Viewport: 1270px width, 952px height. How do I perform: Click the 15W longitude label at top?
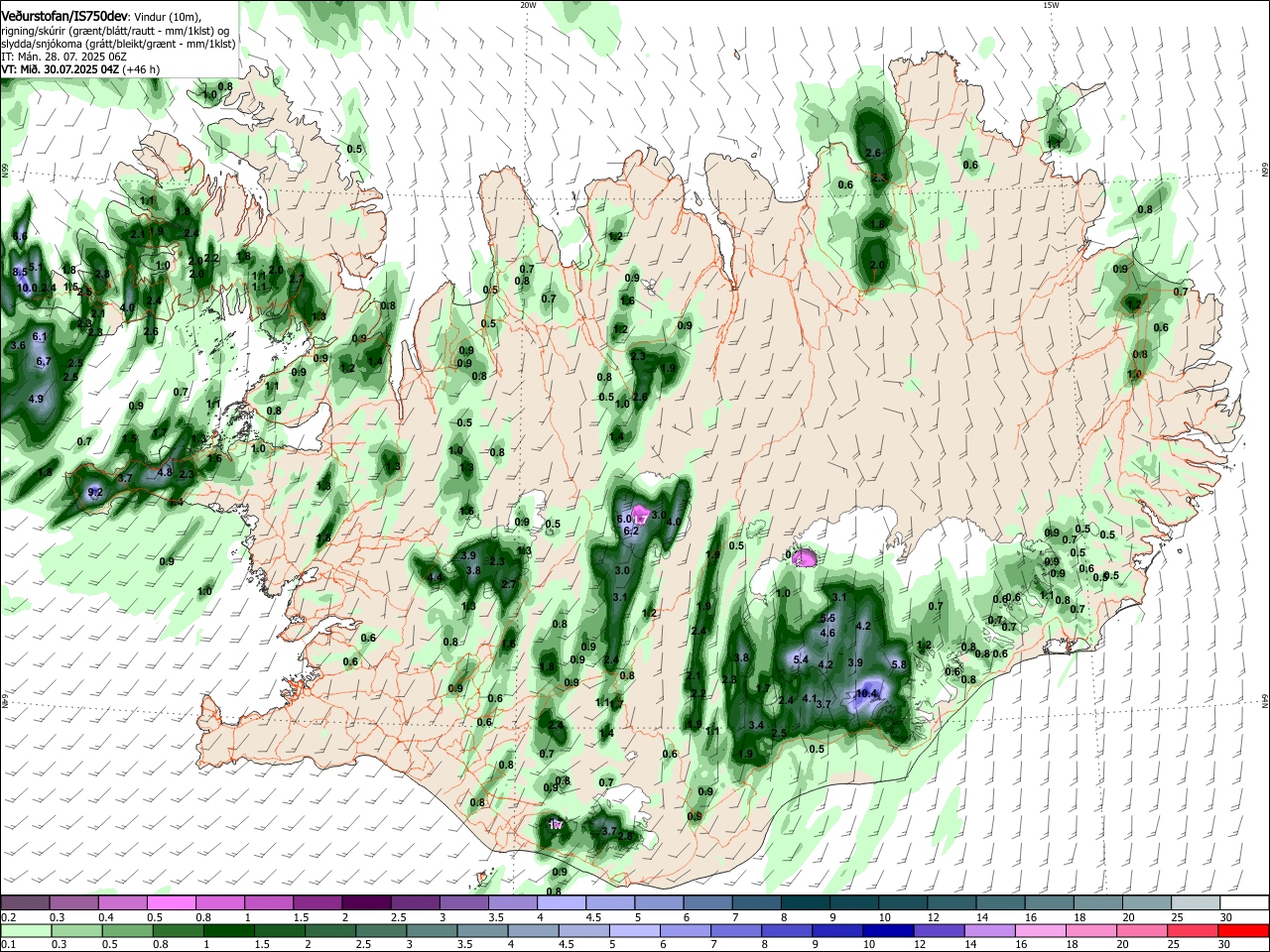click(1051, 5)
